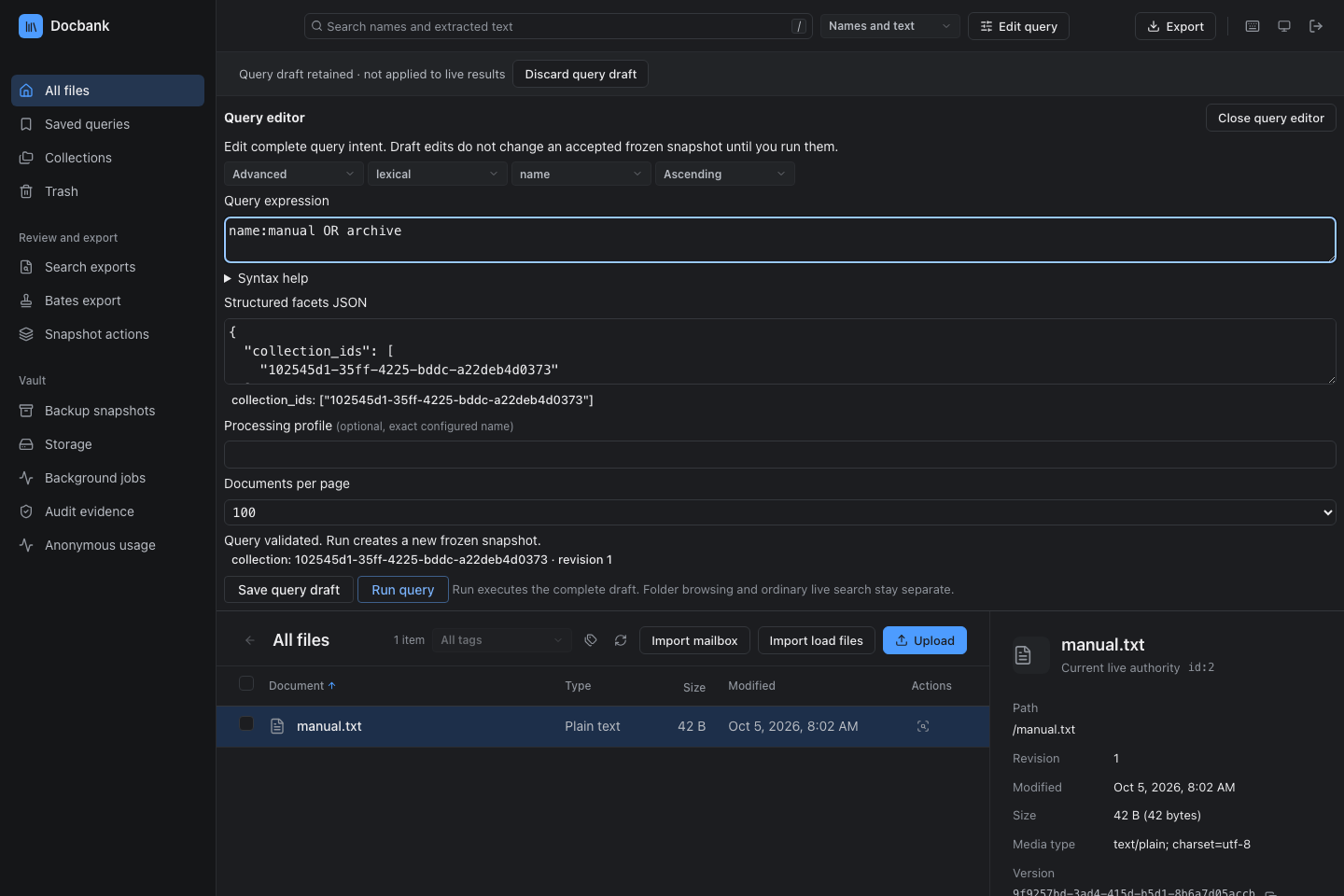Click the Docbank logo icon
The image size is (1344, 896).
tap(31, 26)
